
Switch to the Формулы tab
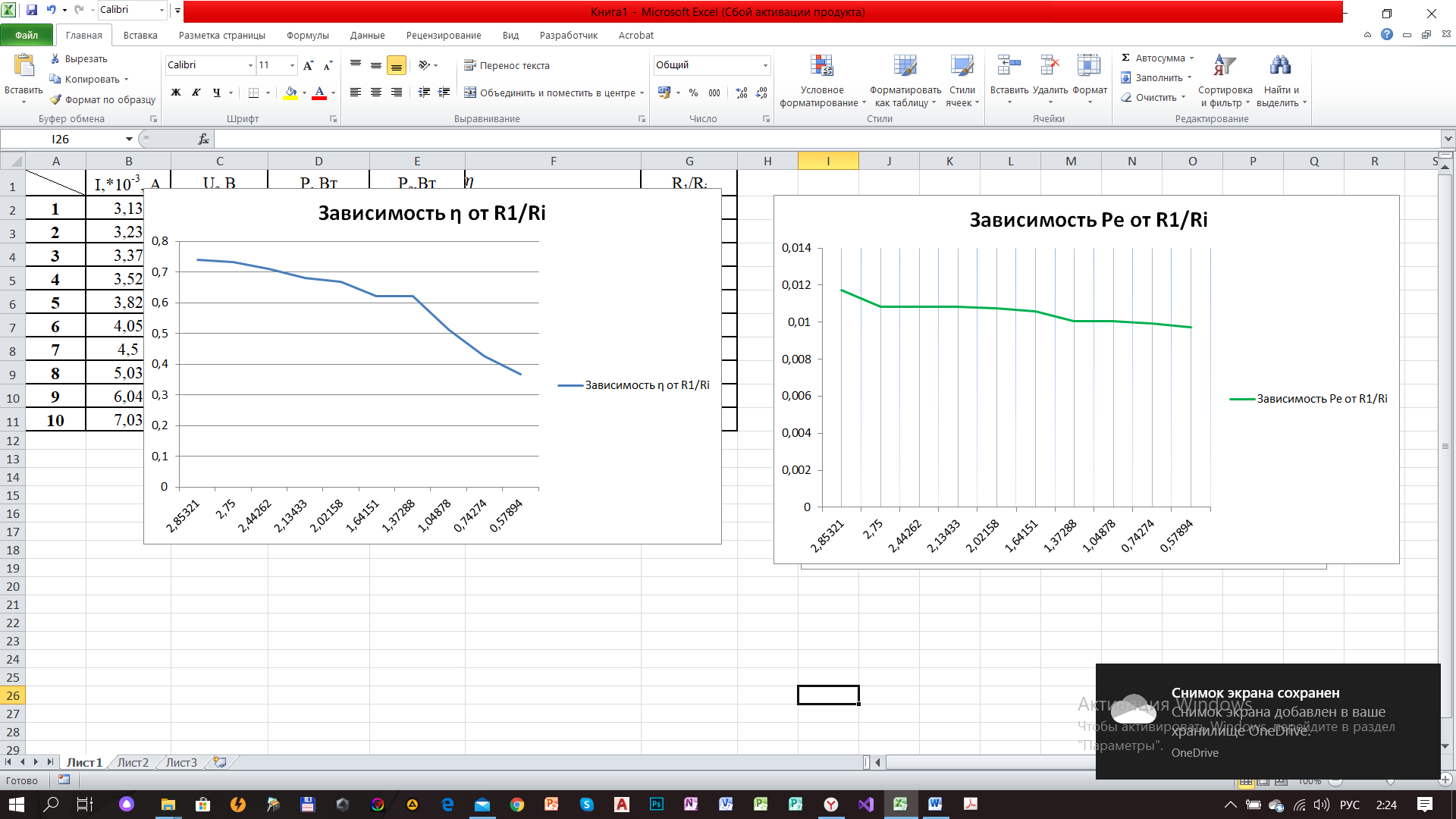(307, 35)
